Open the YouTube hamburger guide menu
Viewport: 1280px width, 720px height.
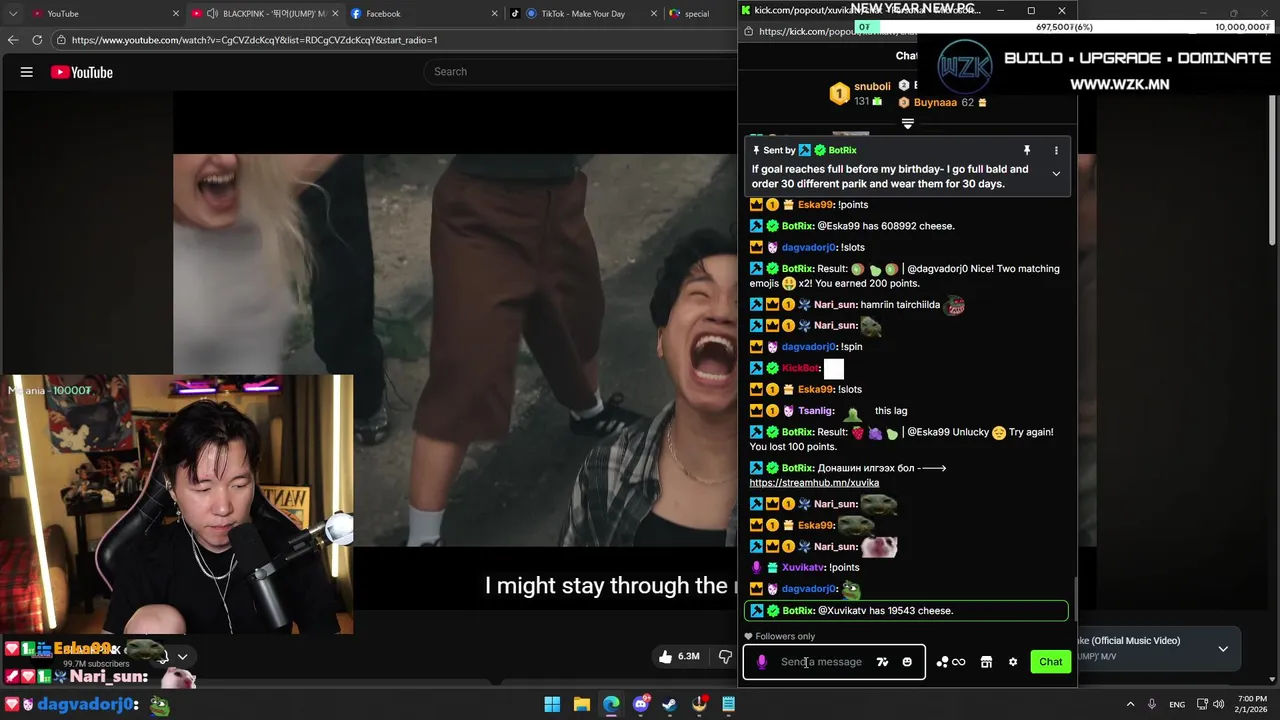(27, 72)
